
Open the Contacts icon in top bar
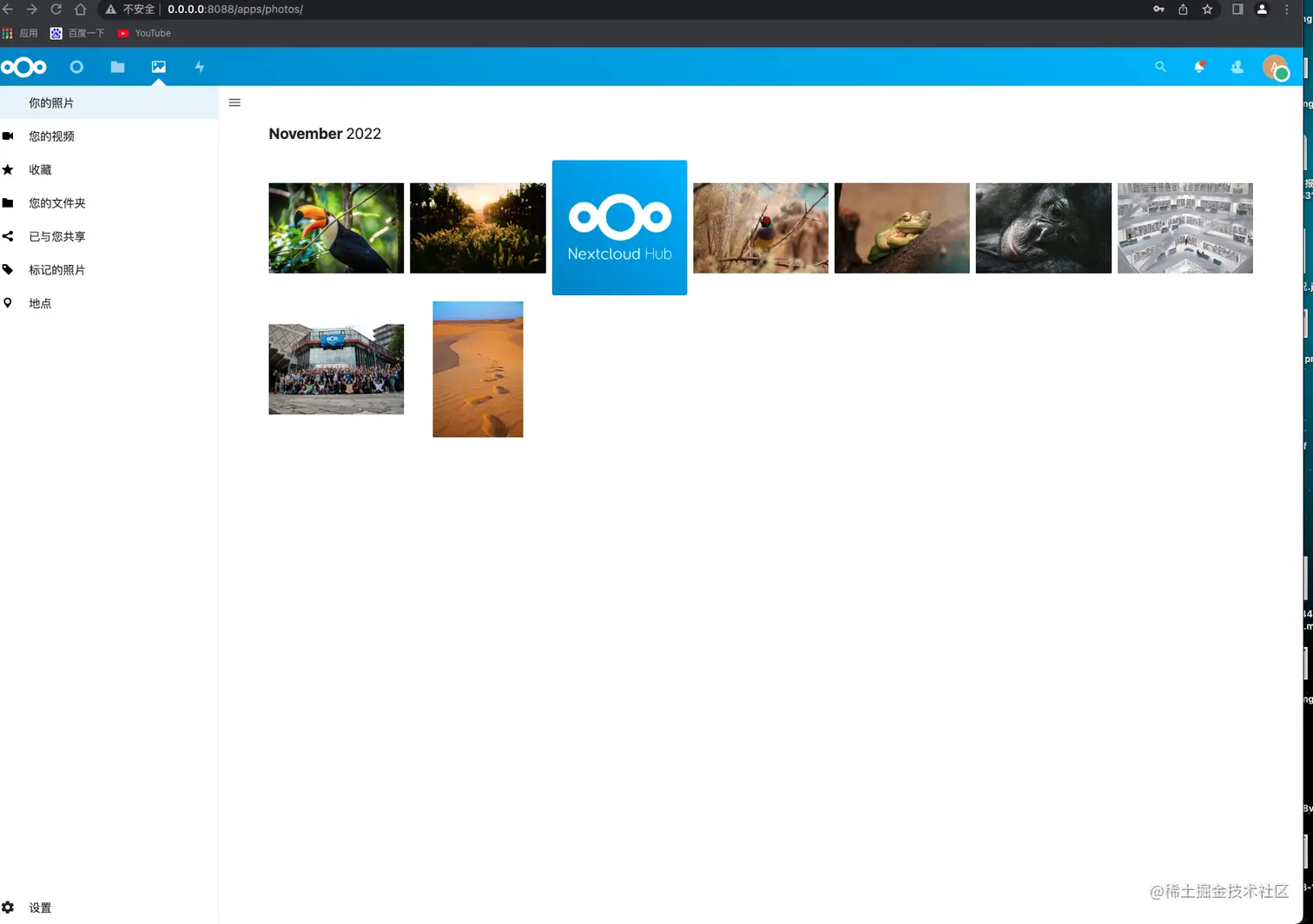click(1237, 67)
